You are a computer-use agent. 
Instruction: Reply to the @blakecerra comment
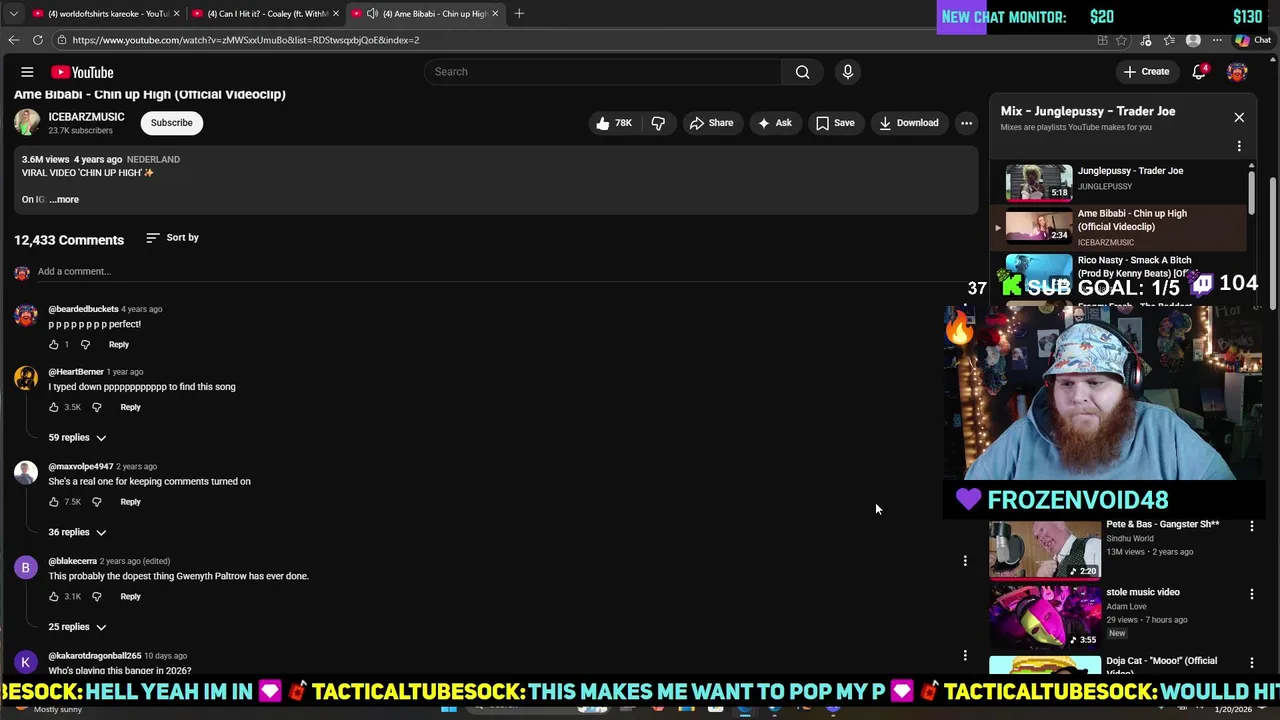(x=131, y=597)
